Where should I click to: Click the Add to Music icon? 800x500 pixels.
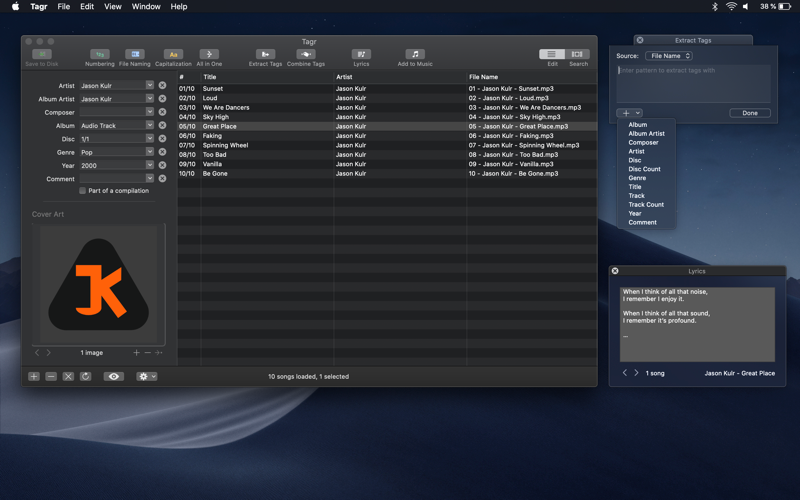415,55
